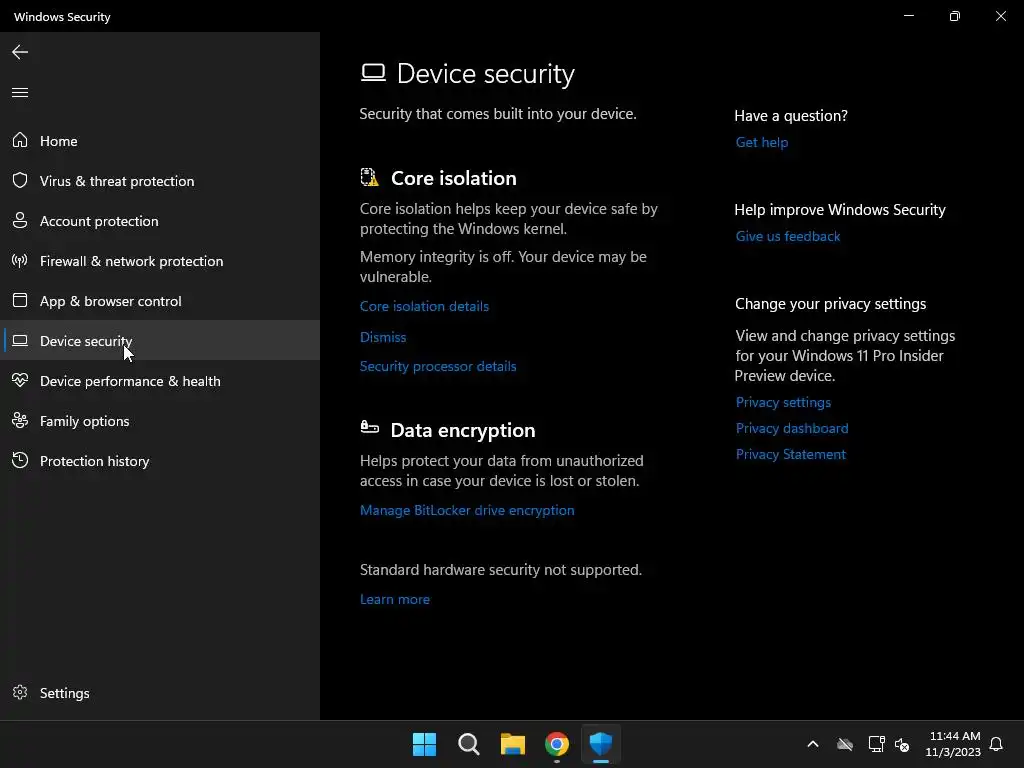Click the OneDrive cloud tray icon

[x=845, y=744]
